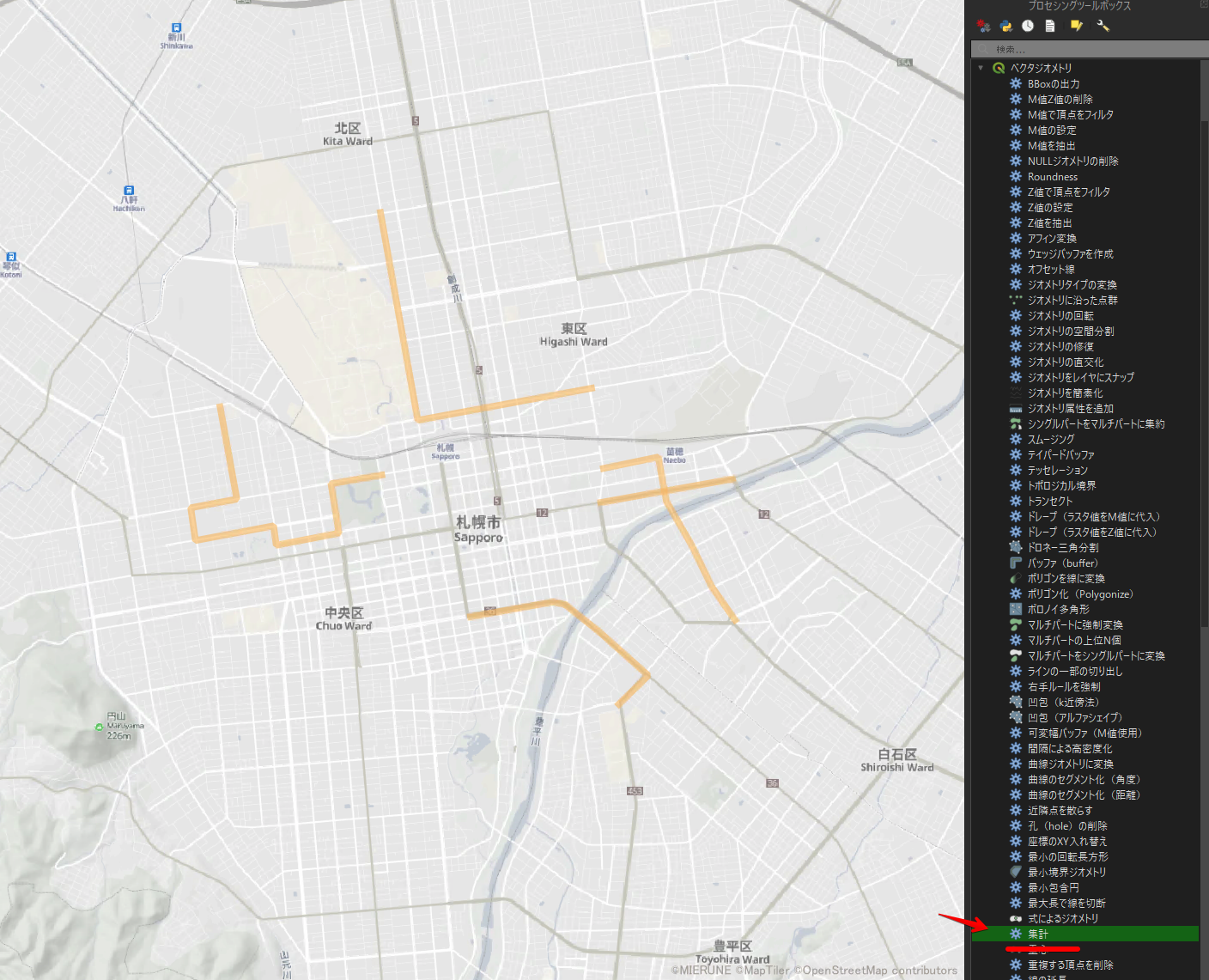The width and height of the screenshot is (1209, 980).
Task: Select 可変幅バッファ（M値使用）algorithm
Action: [1085, 733]
